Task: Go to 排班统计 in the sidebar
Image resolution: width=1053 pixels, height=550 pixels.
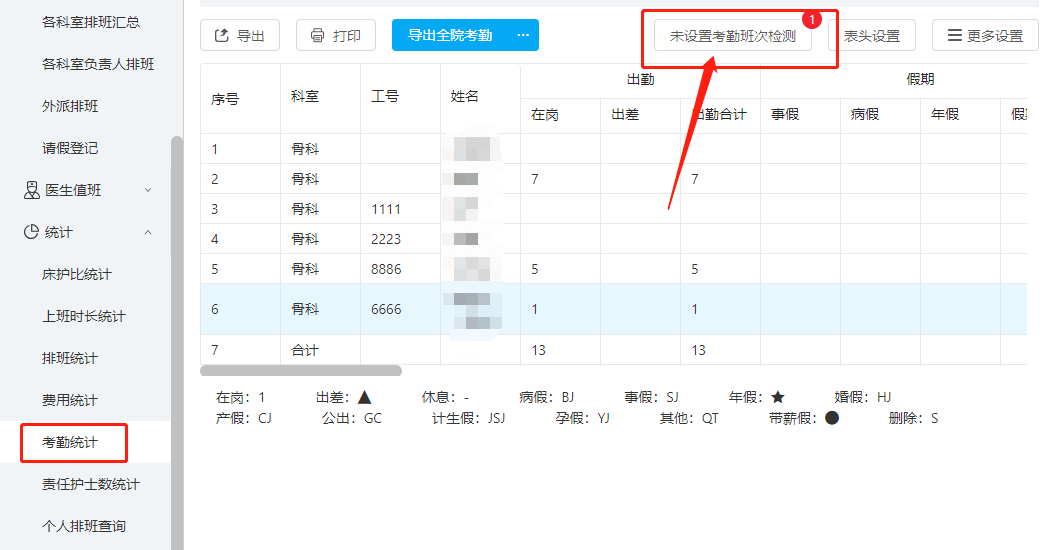Action: (x=70, y=358)
